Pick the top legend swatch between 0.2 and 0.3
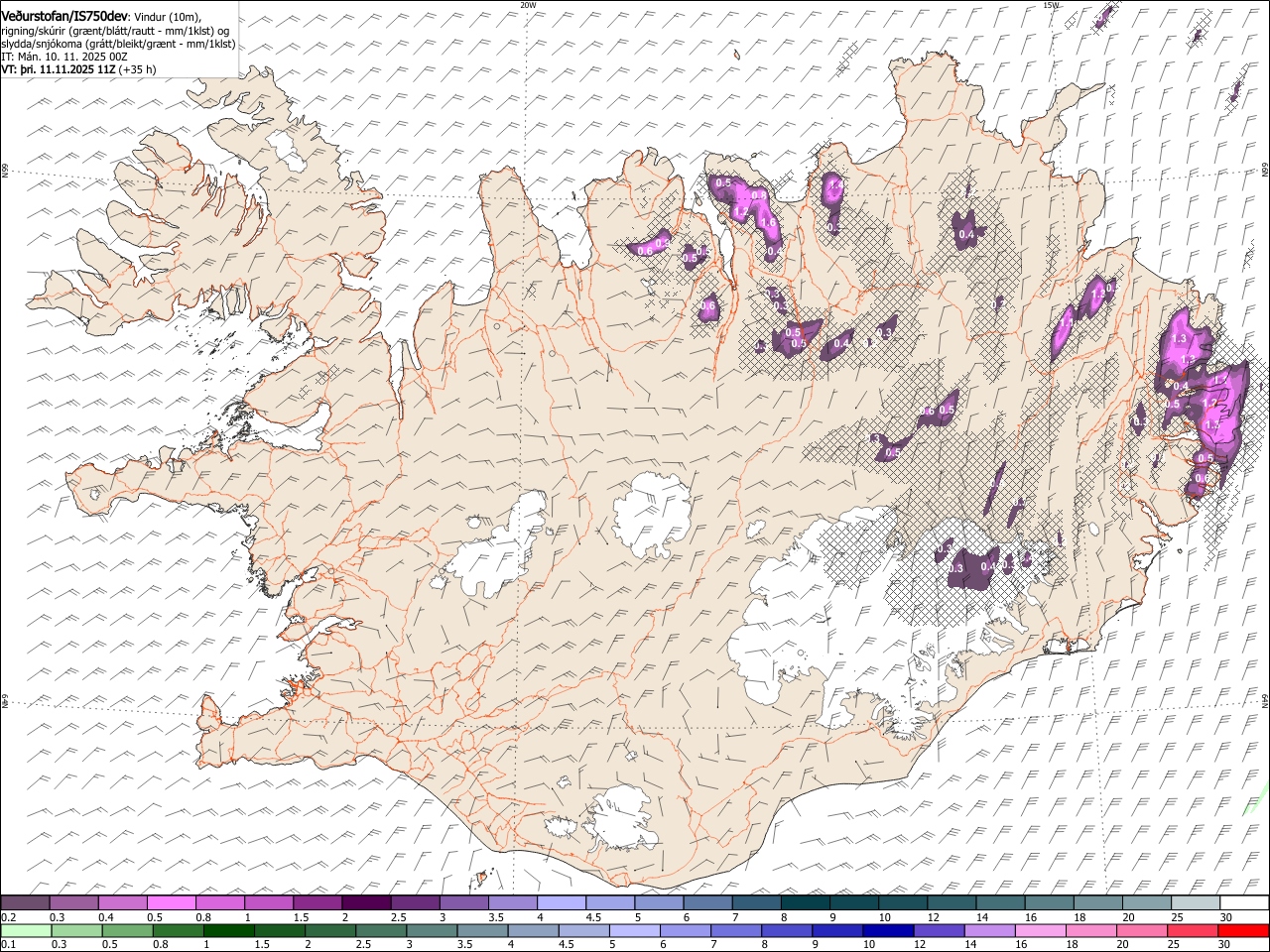Image resolution: width=1270 pixels, height=952 pixels. [25, 902]
